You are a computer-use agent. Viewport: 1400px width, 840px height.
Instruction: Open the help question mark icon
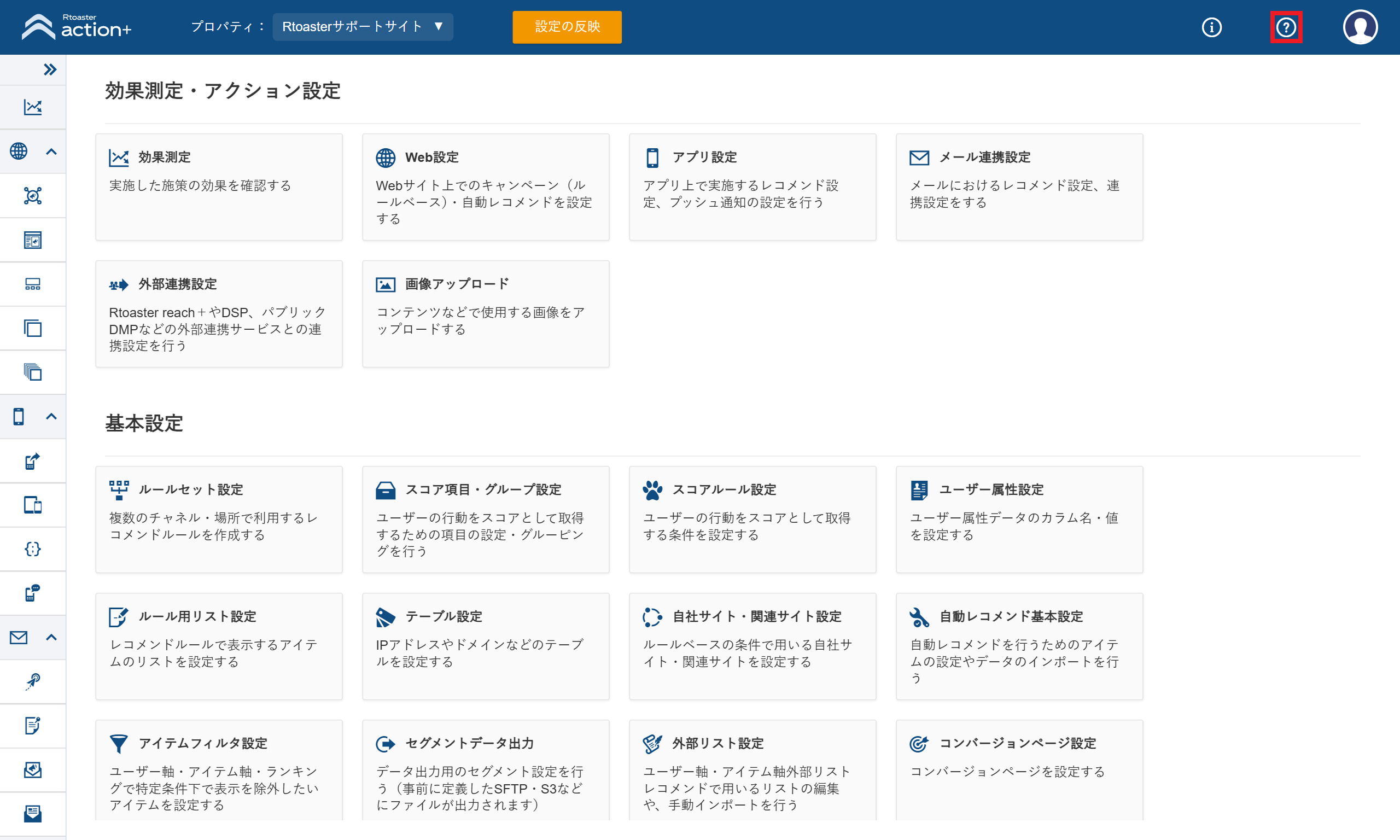(x=1286, y=27)
